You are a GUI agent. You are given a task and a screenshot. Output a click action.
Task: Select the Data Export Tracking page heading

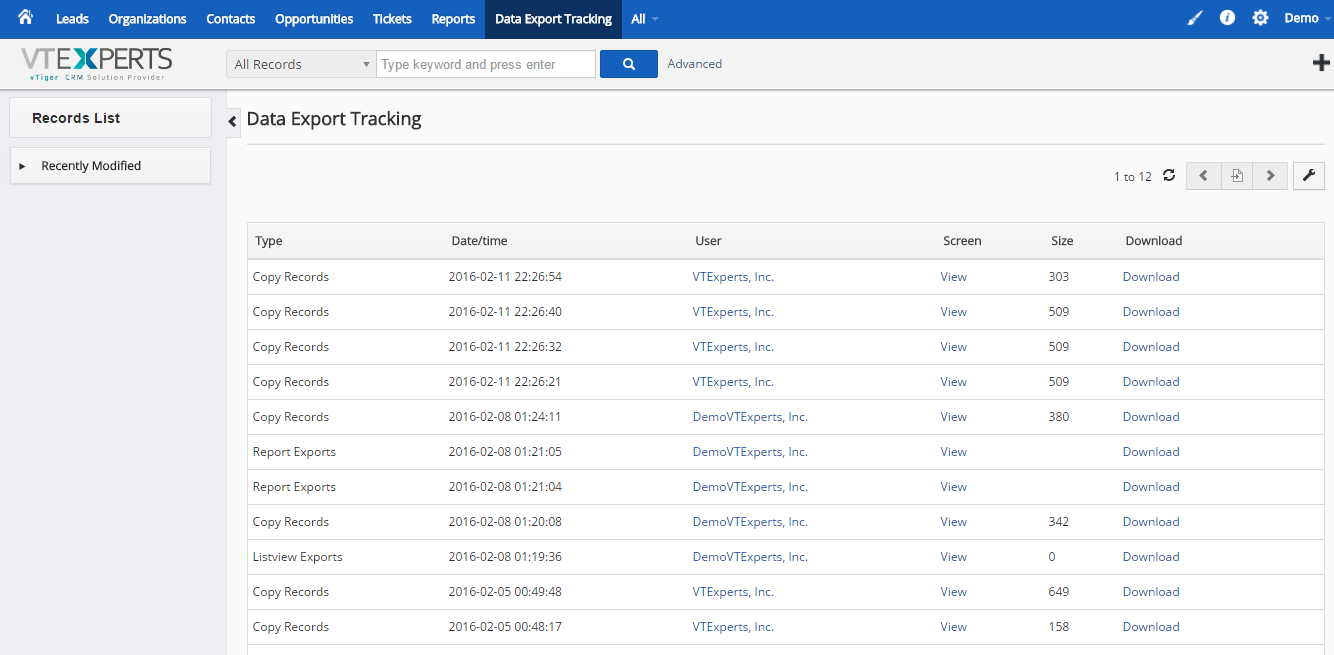(334, 119)
